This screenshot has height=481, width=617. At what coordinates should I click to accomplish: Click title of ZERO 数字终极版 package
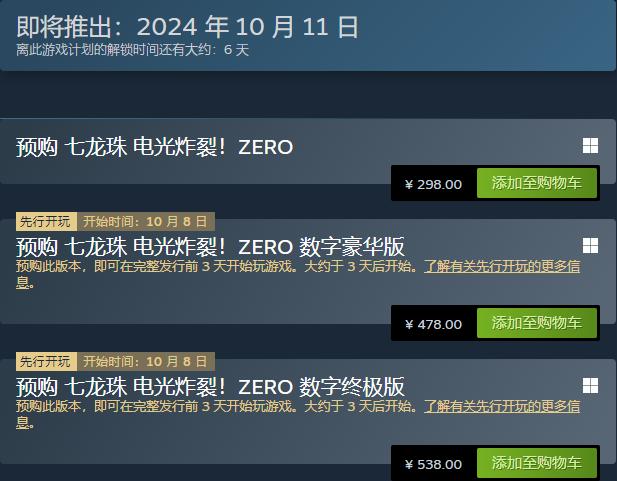pos(210,387)
